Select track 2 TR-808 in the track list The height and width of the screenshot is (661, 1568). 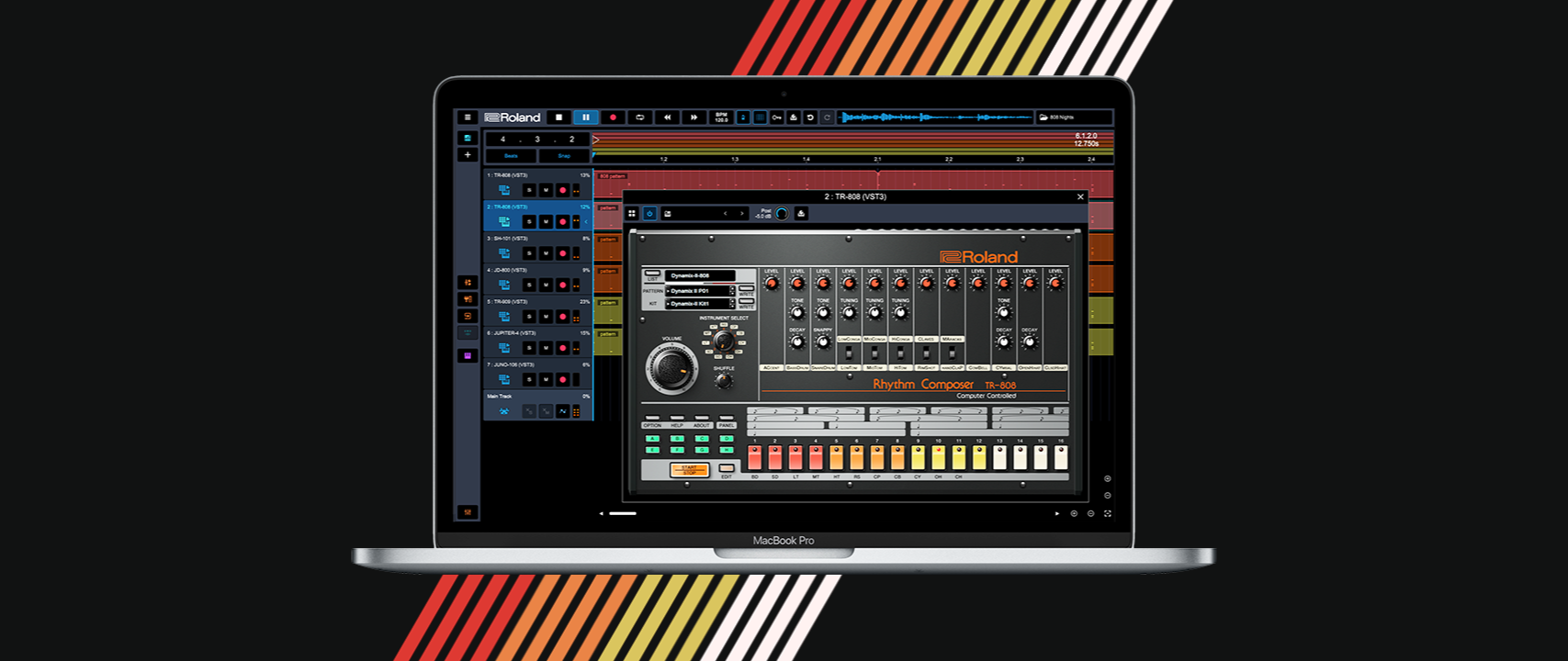pyautogui.click(x=538, y=215)
